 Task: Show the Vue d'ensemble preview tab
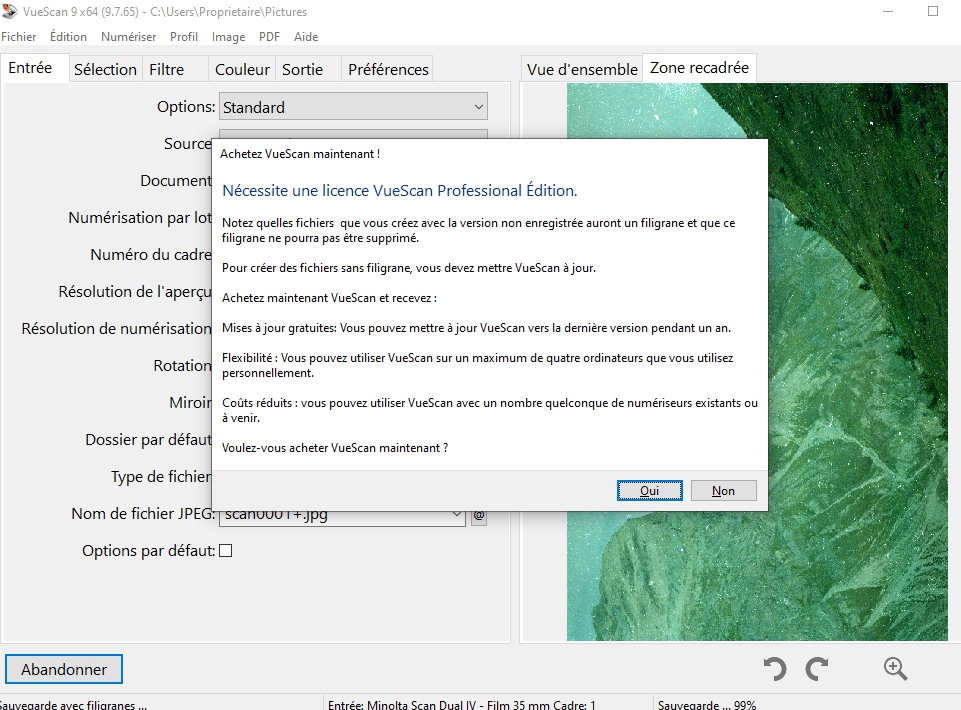click(x=582, y=69)
